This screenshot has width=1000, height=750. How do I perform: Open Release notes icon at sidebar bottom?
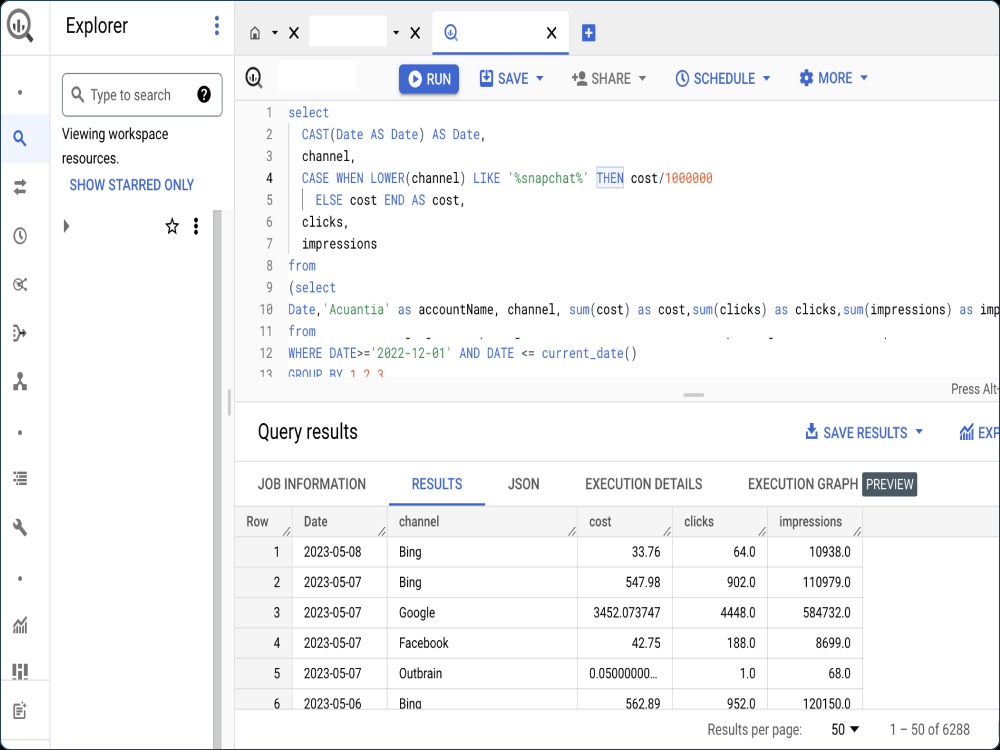click(x=20, y=710)
